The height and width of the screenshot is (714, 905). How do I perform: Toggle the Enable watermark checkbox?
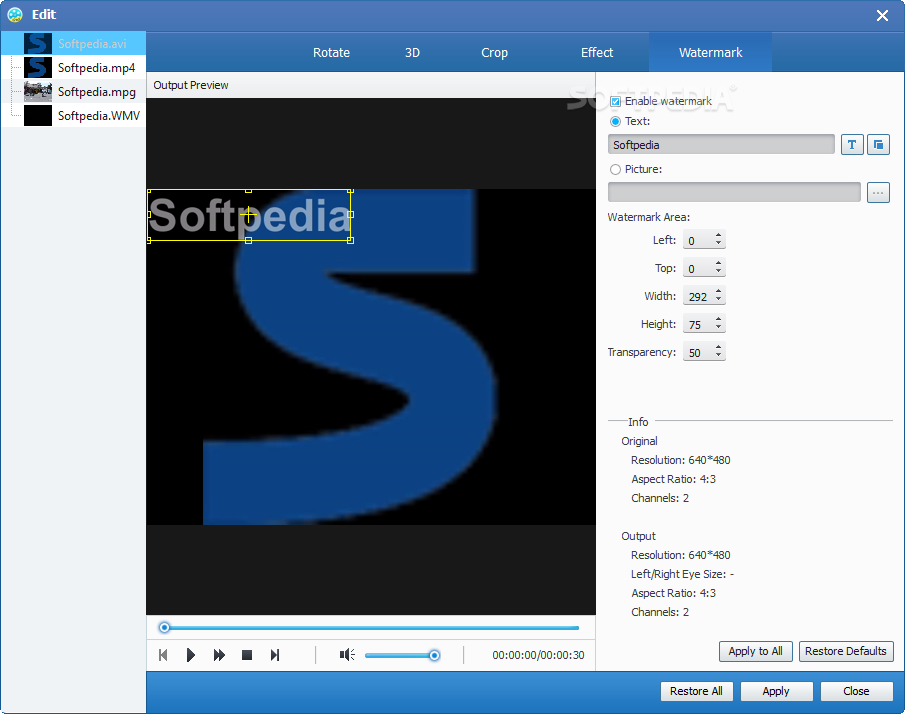click(615, 102)
